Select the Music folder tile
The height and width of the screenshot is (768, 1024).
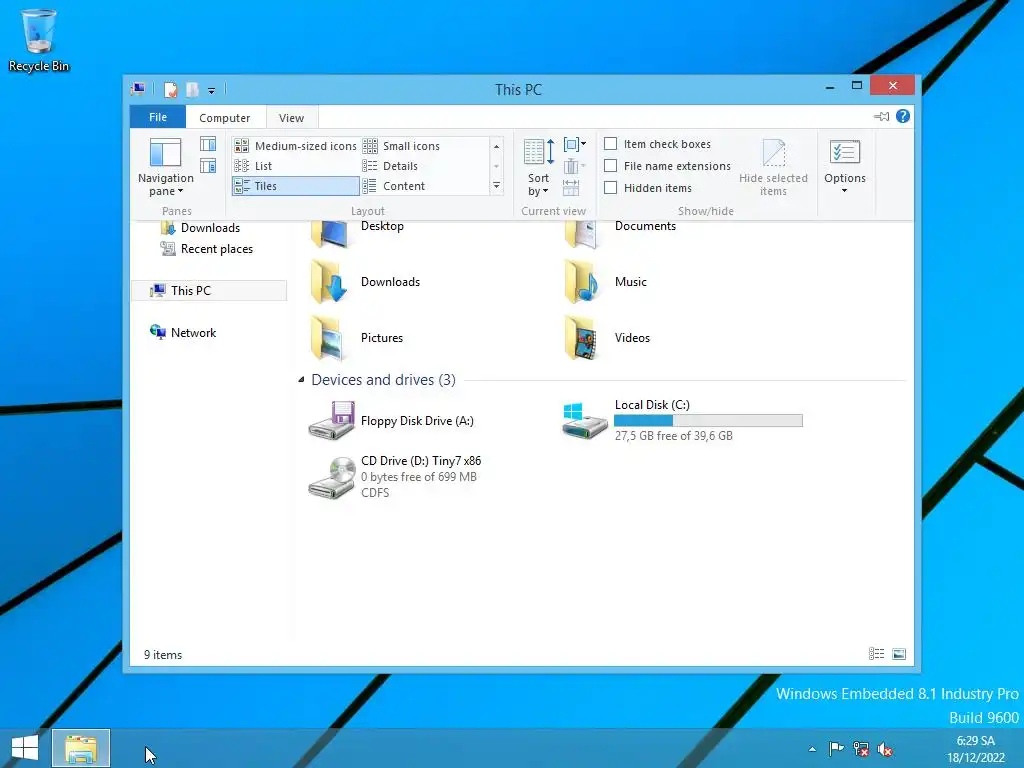[x=606, y=281]
